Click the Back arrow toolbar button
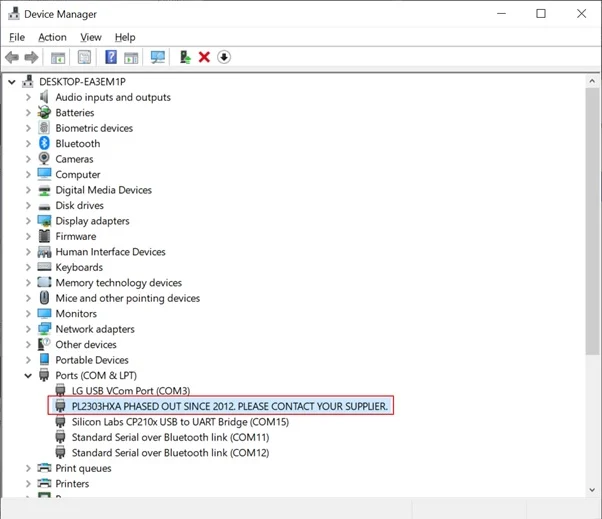The image size is (602, 519). (12, 57)
